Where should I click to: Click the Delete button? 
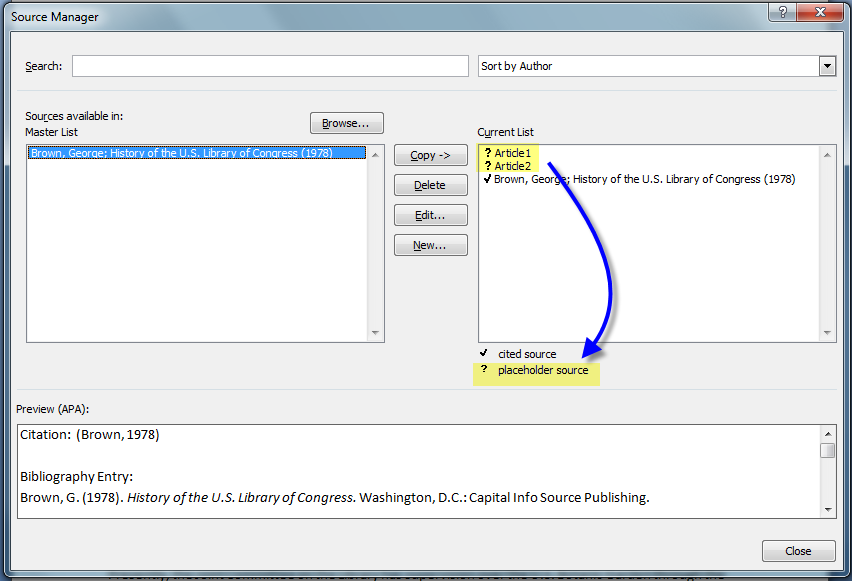pyautogui.click(x=430, y=185)
